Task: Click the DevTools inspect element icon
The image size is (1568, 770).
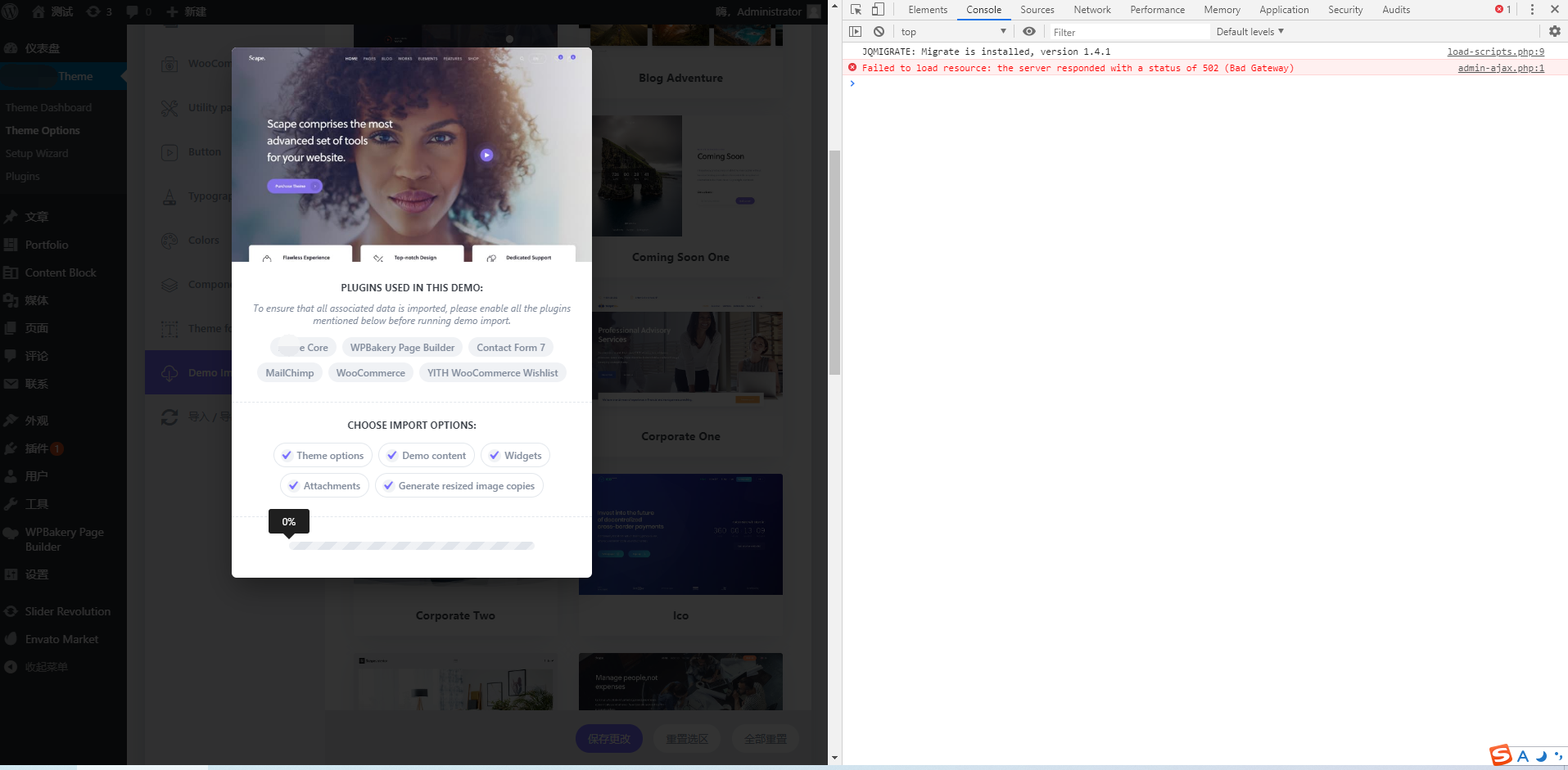Action: point(856,10)
